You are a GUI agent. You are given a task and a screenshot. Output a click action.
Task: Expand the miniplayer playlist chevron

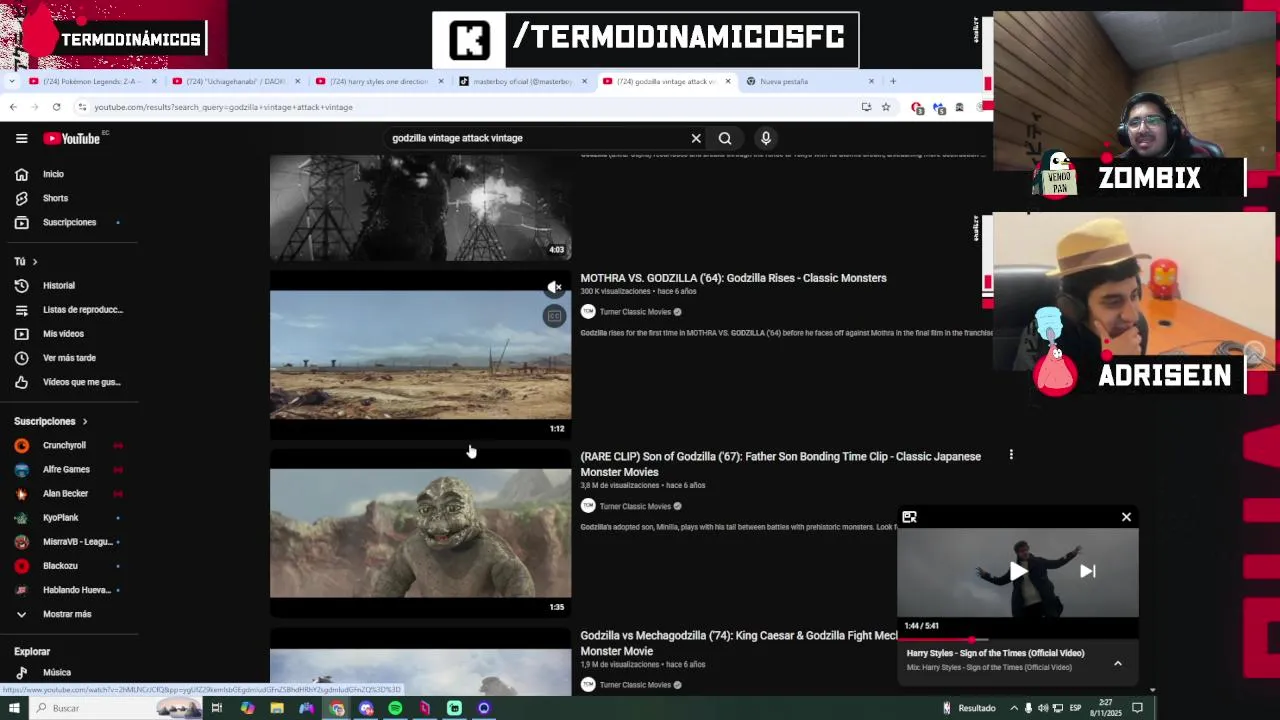(1118, 663)
